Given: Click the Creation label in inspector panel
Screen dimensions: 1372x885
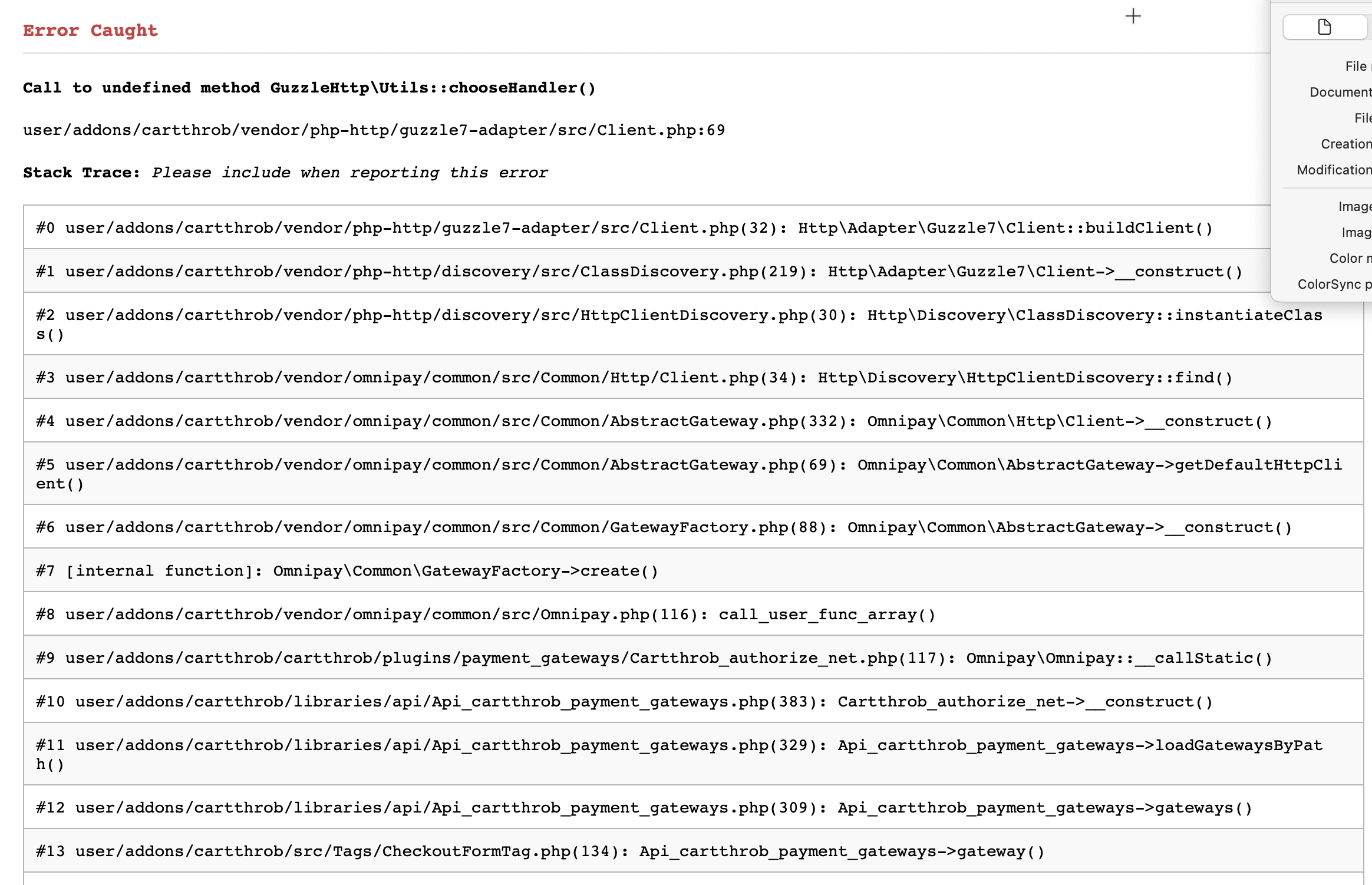Looking at the screenshot, I should (x=1345, y=144).
